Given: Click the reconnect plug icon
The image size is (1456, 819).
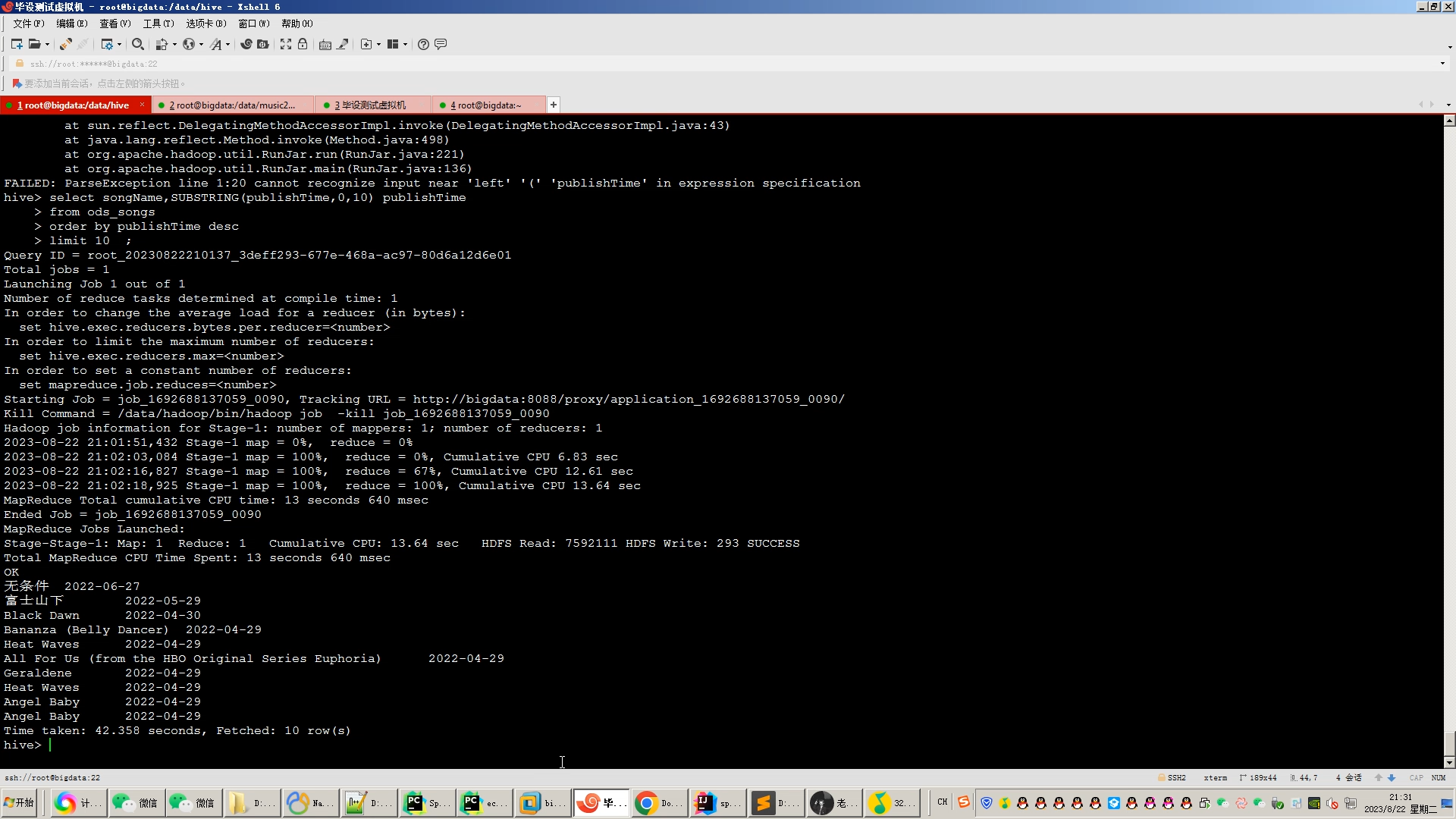Looking at the screenshot, I should pos(66,44).
